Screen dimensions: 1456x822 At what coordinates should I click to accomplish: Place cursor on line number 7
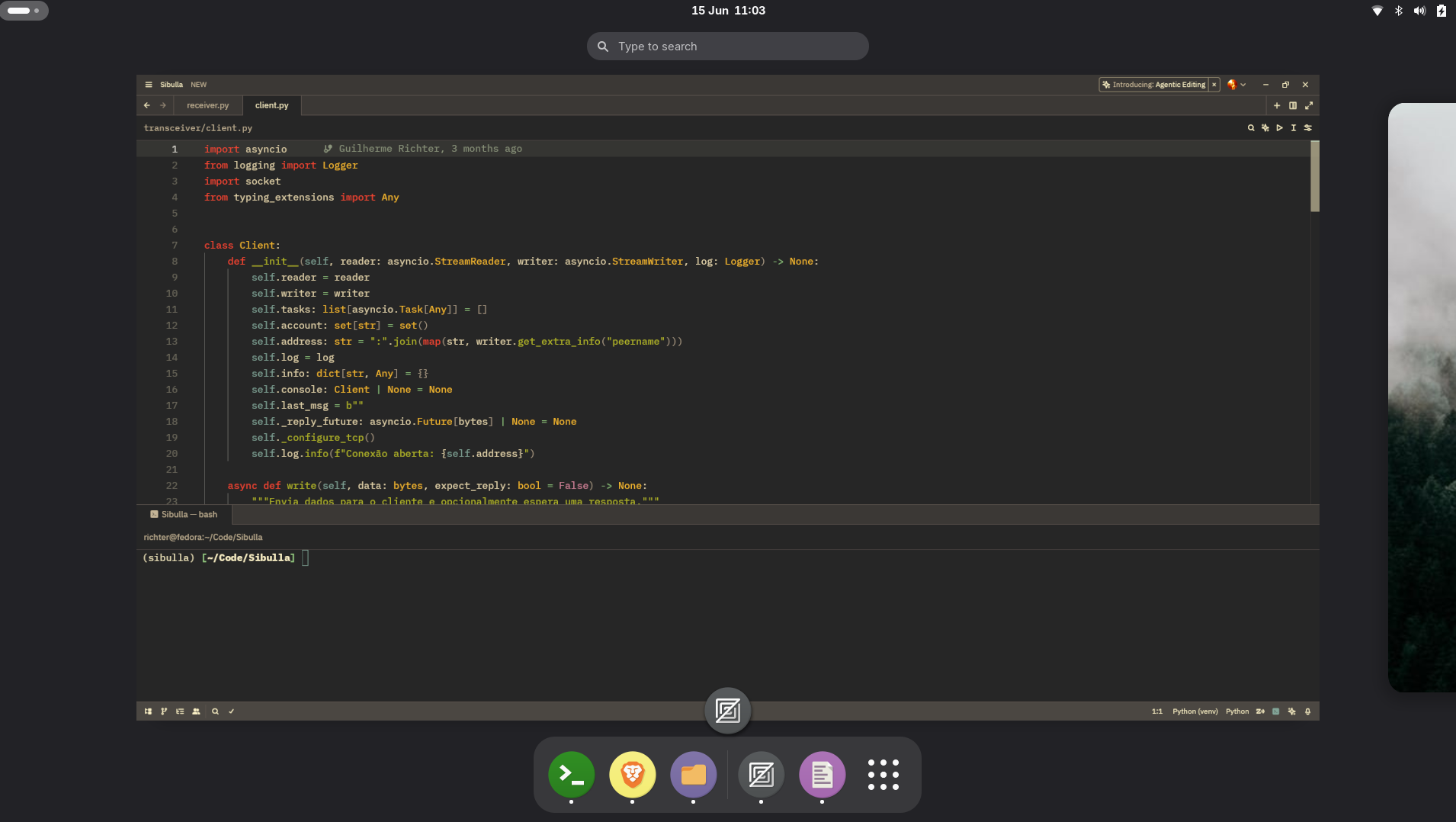[x=175, y=246]
